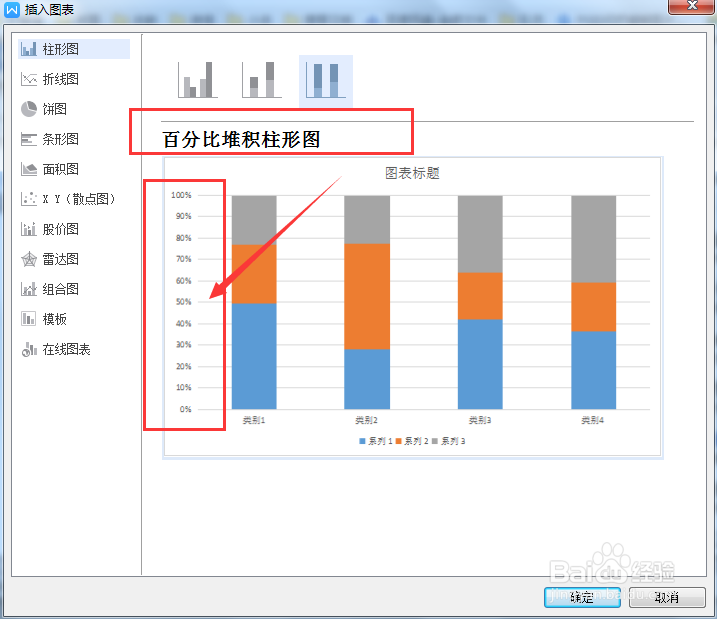This screenshot has width=717, height=619.
Task: Click the gray segment of the 类别4 bar
Action: (594, 239)
